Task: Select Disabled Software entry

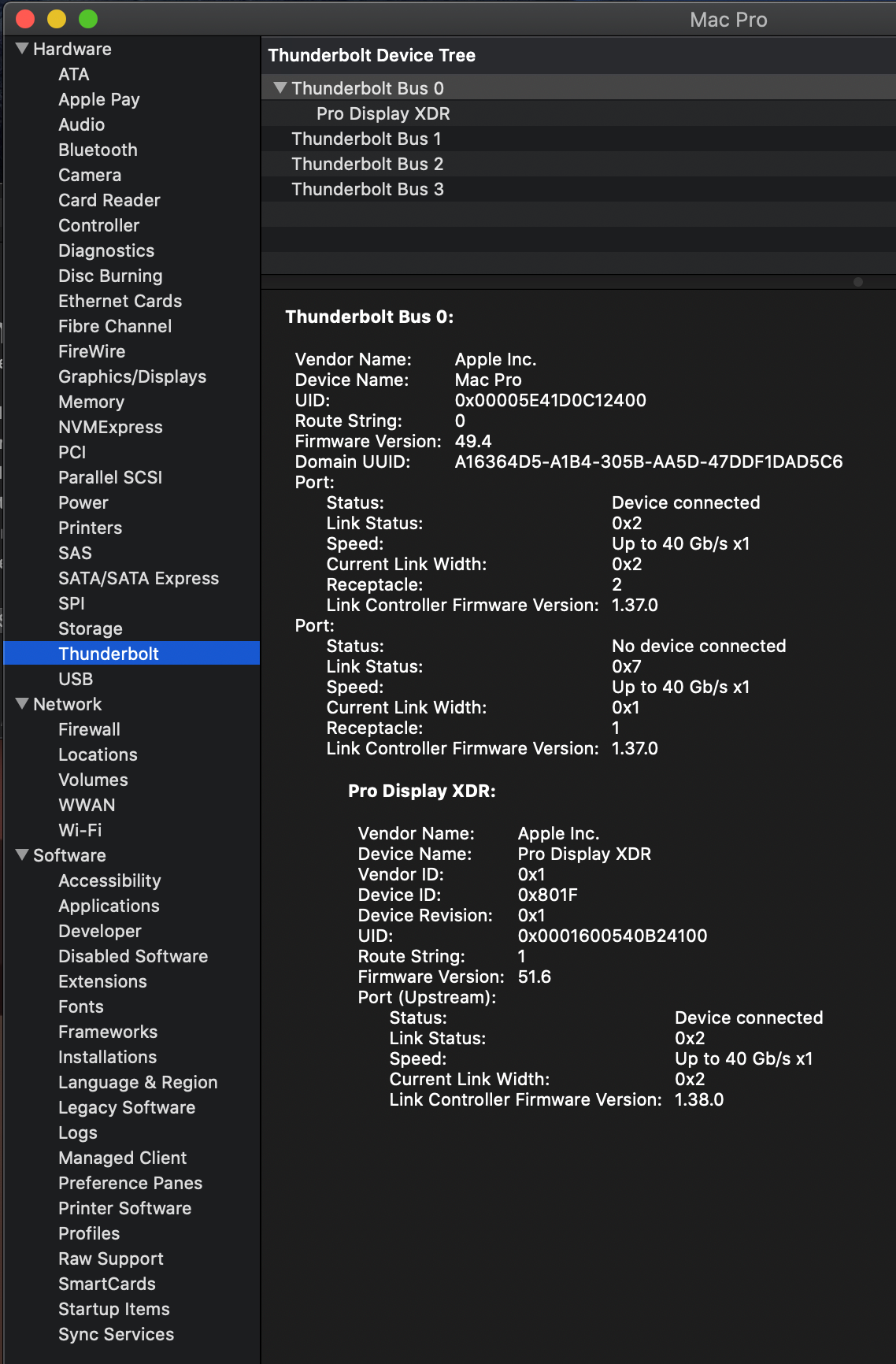Action: tap(133, 956)
